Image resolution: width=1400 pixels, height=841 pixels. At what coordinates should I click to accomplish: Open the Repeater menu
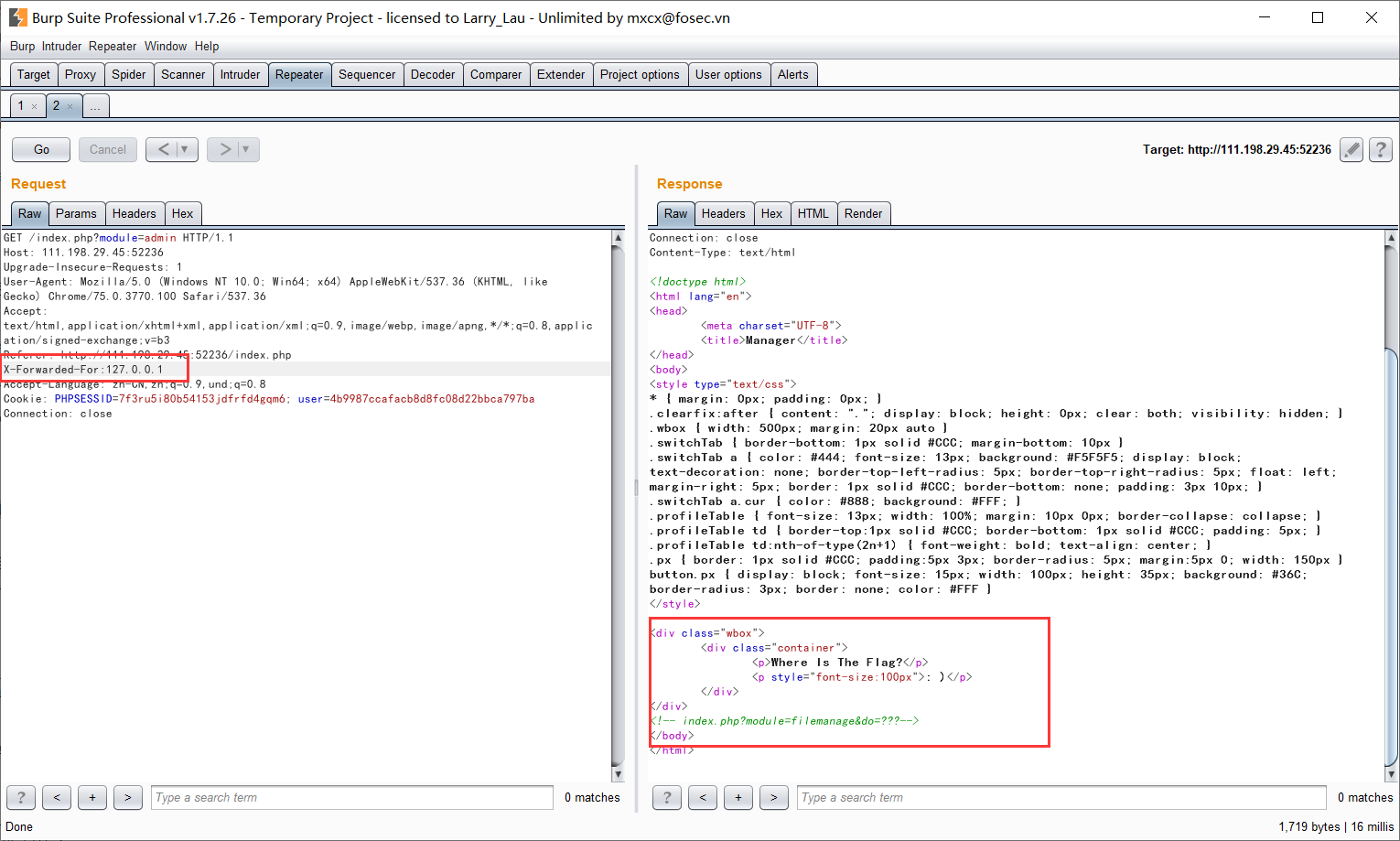113,46
